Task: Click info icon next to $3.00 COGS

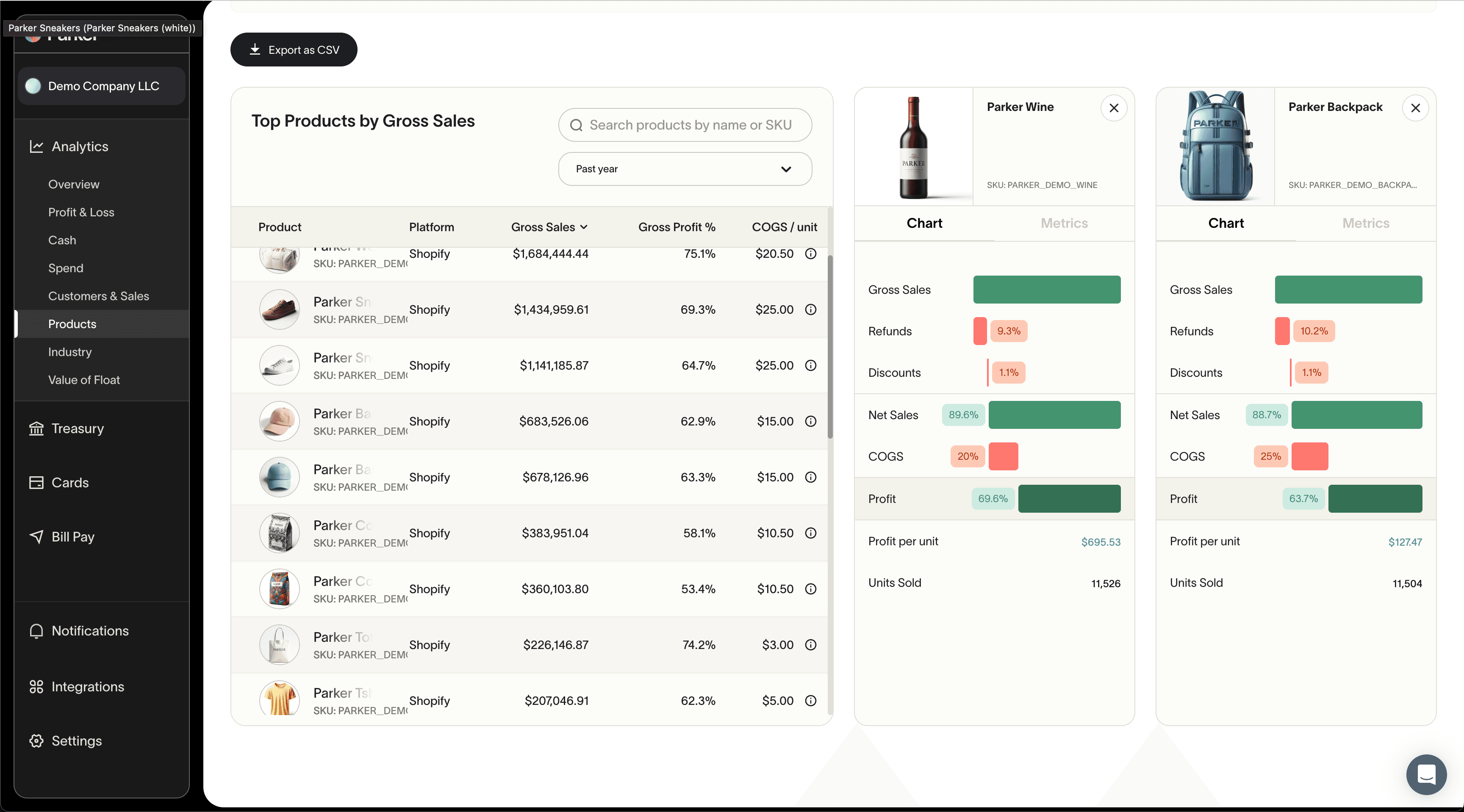Action: (x=811, y=645)
